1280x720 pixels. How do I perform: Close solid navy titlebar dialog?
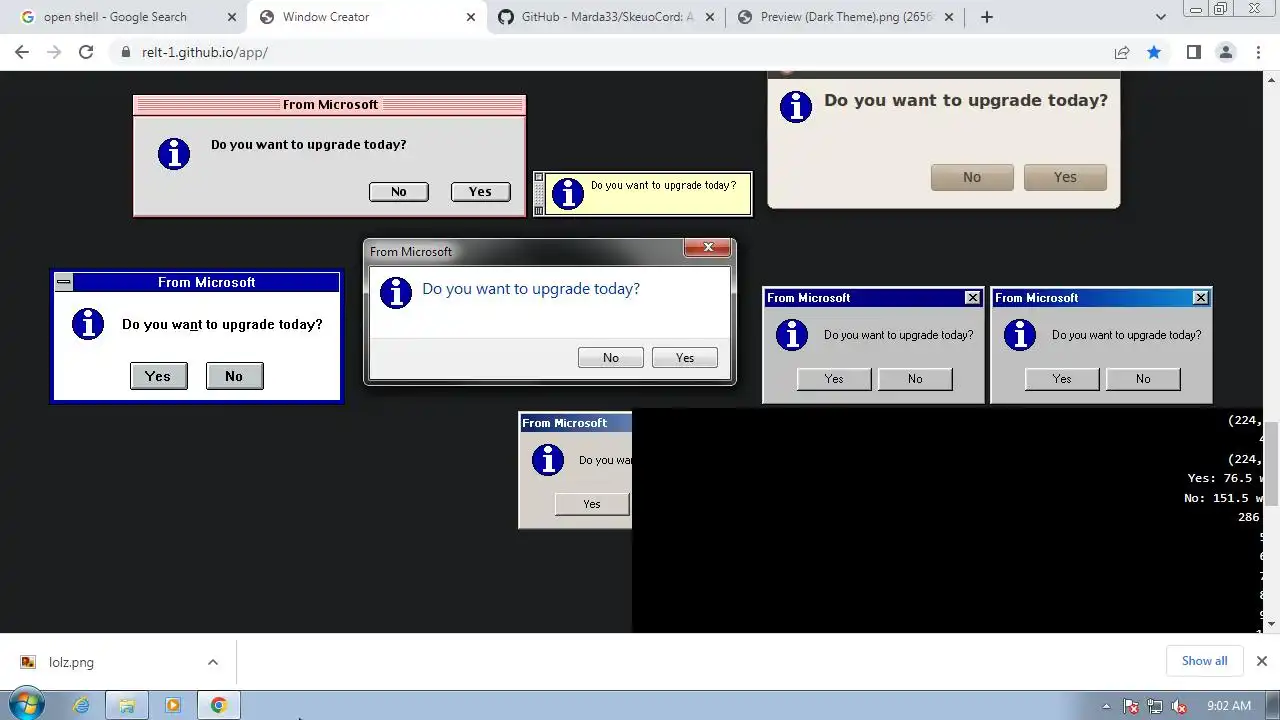(973, 298)
